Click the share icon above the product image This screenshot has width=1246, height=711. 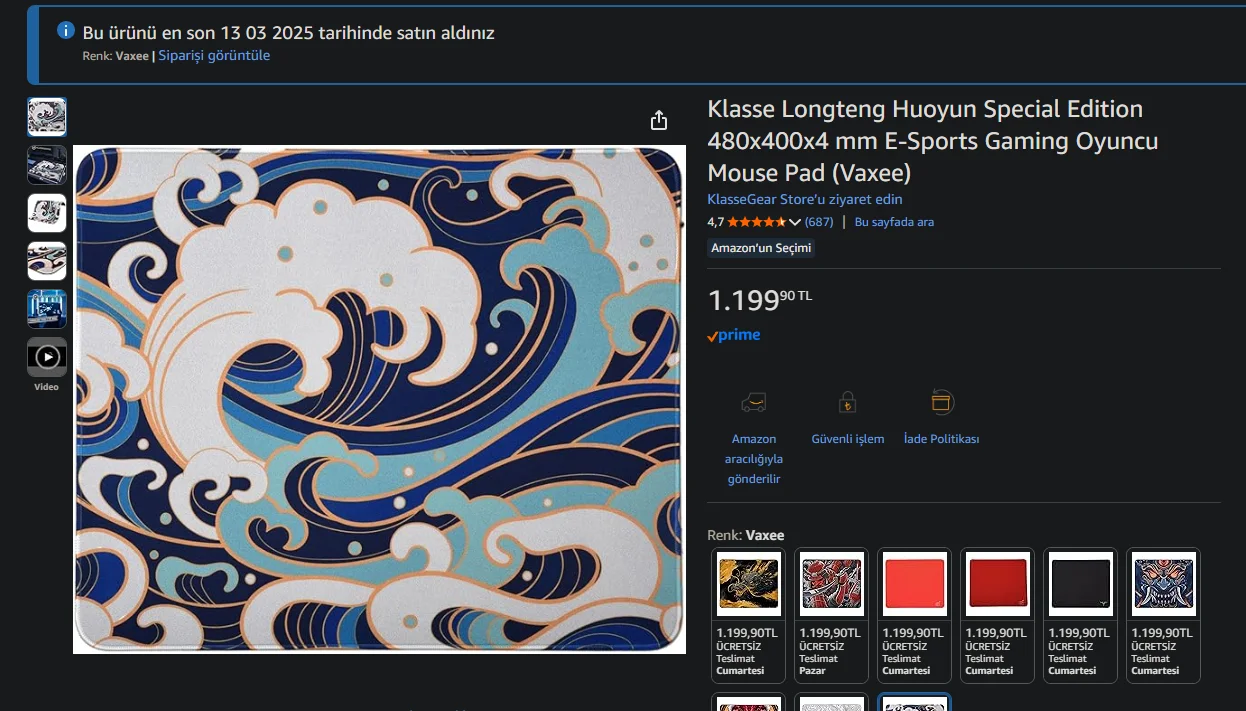(658, 120)
